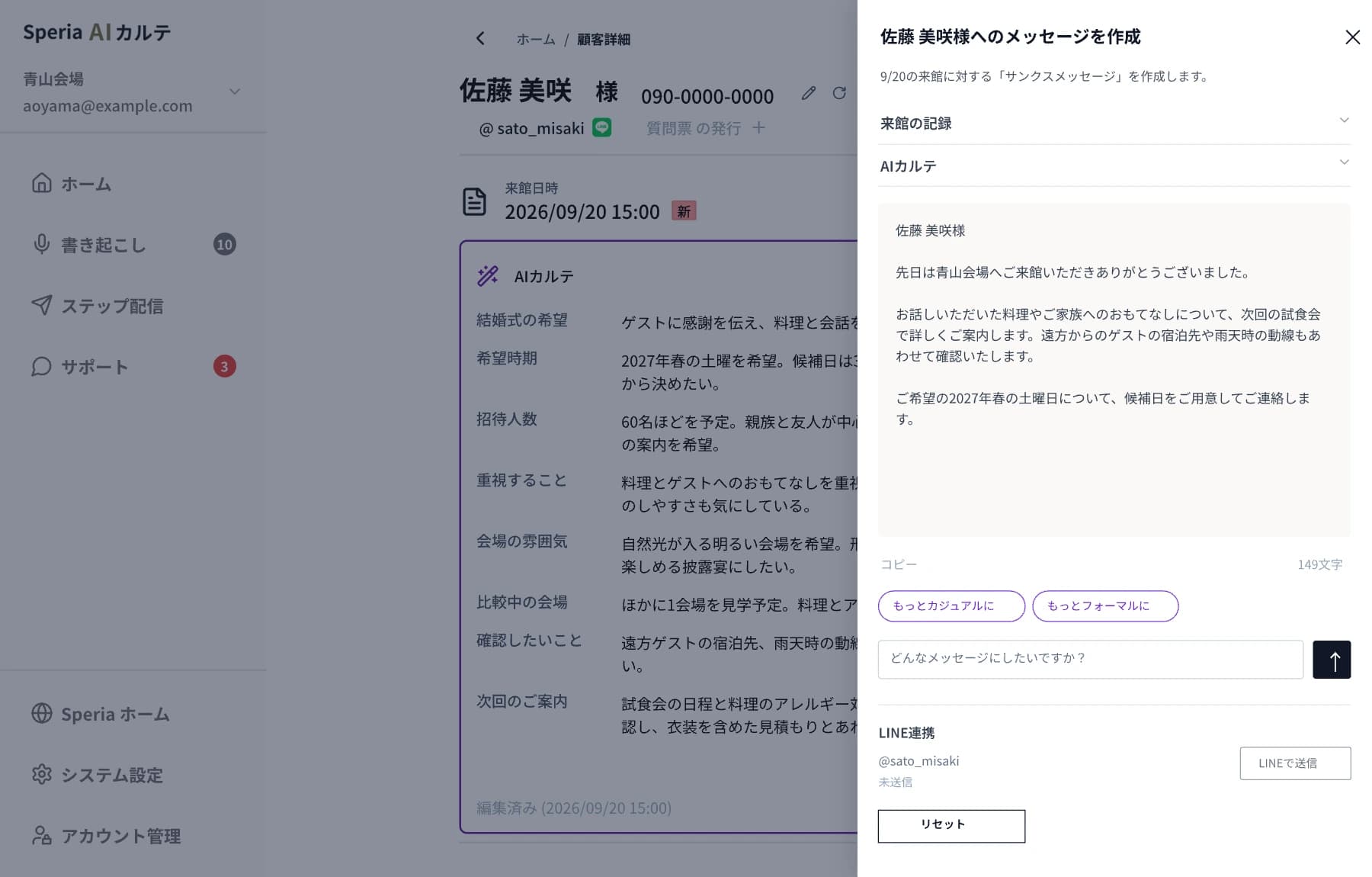Click the ホーム breadcrumb link
The image size is (1372, 877).
point(536,39)
